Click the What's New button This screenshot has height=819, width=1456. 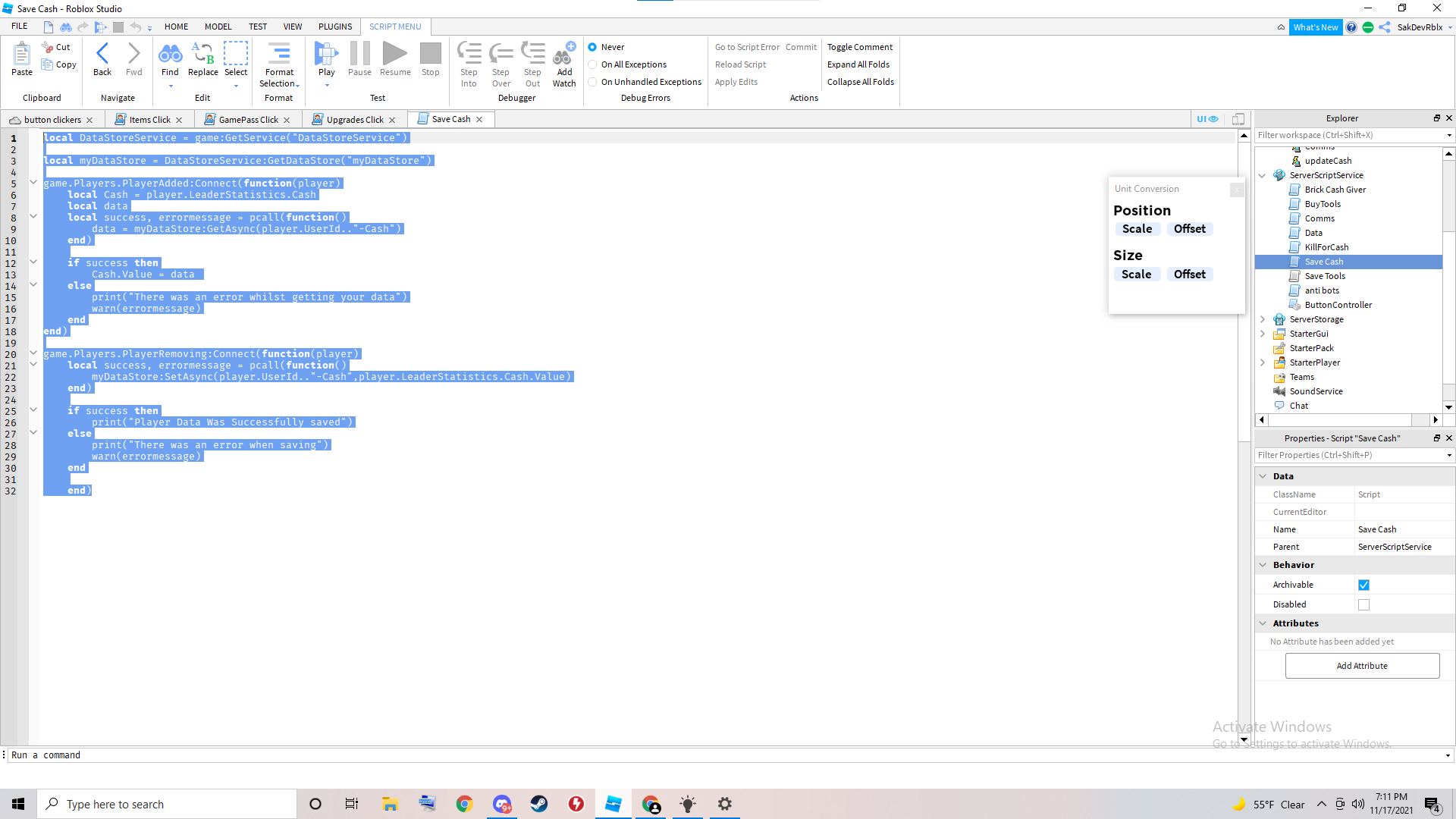pos(1315,27)
